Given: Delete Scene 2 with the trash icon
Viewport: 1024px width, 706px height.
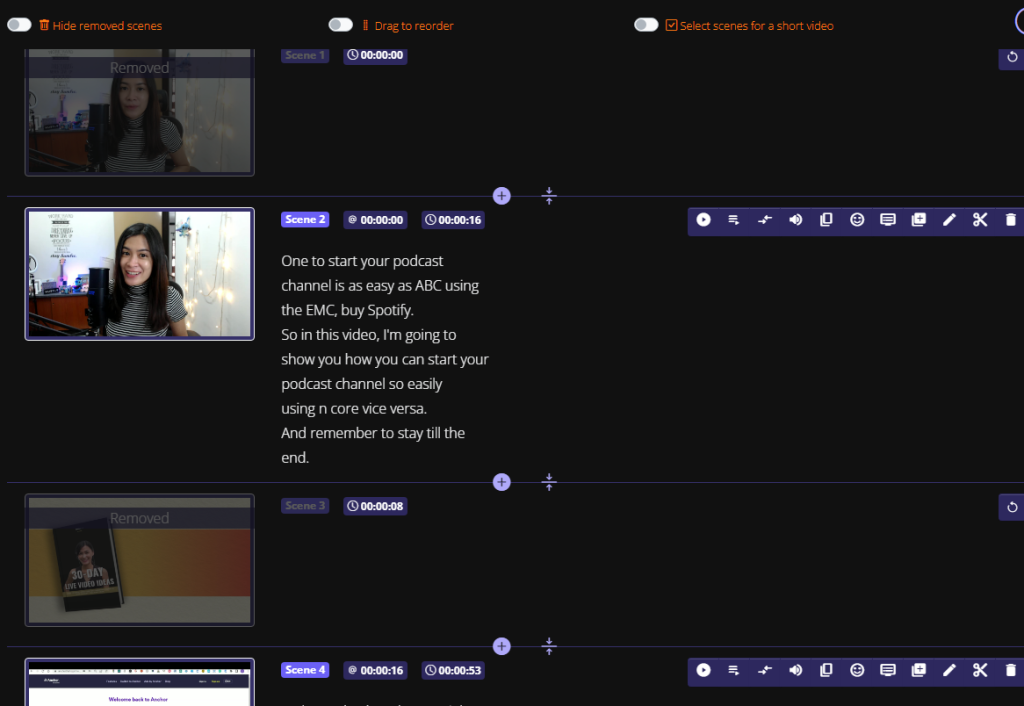Looking at the screenshot, I should pyautogui.click(x=1010, y=220).
